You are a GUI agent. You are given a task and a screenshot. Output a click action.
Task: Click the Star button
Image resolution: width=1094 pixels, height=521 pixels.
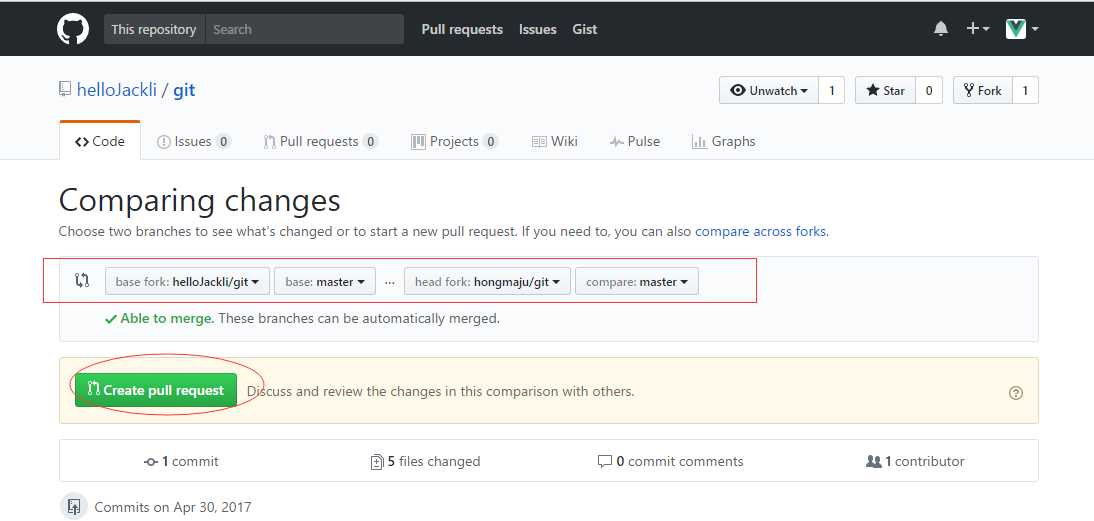pos(884,90)
